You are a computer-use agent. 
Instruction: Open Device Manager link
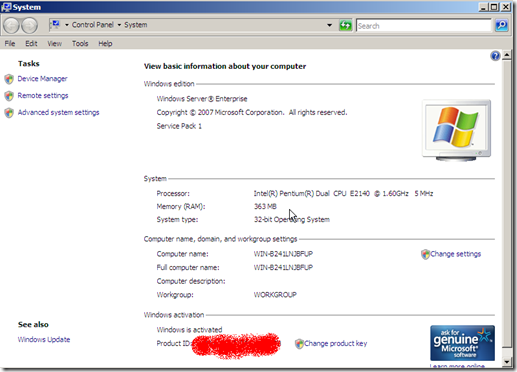click(x=42, y=79)
